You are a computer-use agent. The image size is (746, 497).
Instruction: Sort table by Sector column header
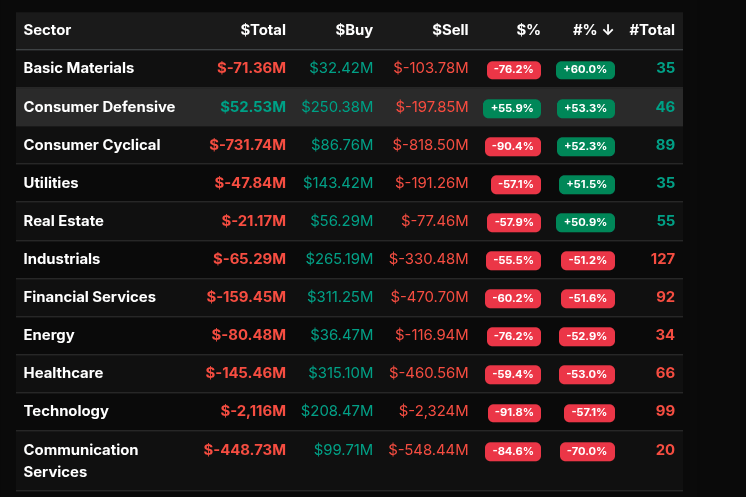(47, 30)
